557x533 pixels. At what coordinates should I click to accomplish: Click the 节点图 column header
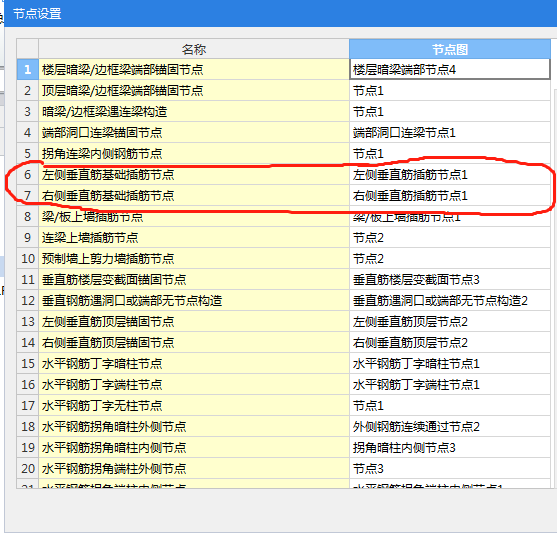(450, 49)
